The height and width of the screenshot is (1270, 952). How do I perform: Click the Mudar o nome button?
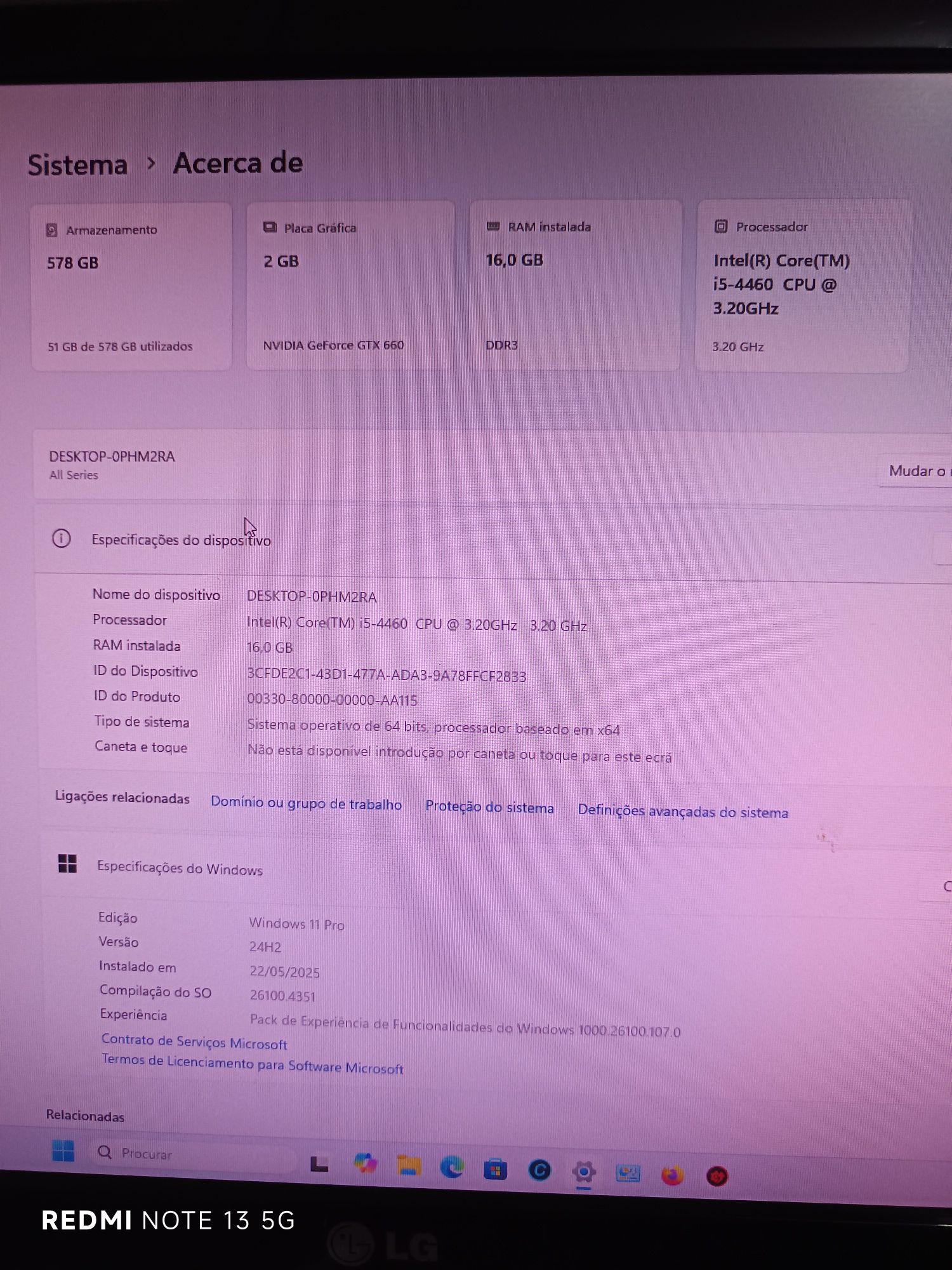coord(916,471)
